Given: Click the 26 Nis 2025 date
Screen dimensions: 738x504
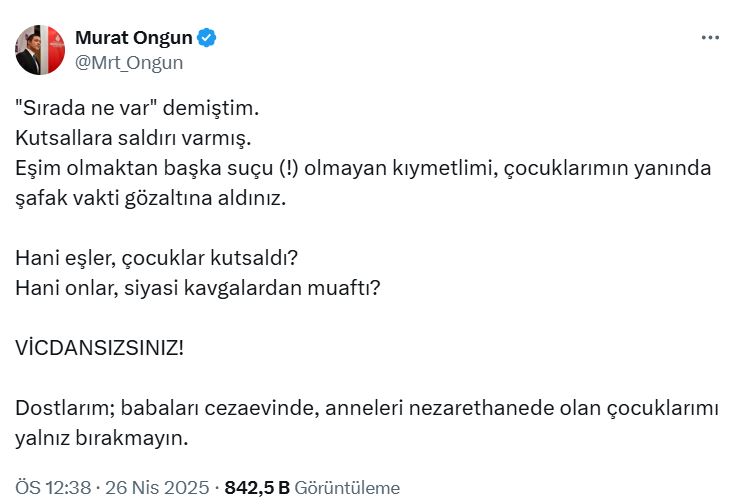Looking at the screenshot, I should click(157, 488).
